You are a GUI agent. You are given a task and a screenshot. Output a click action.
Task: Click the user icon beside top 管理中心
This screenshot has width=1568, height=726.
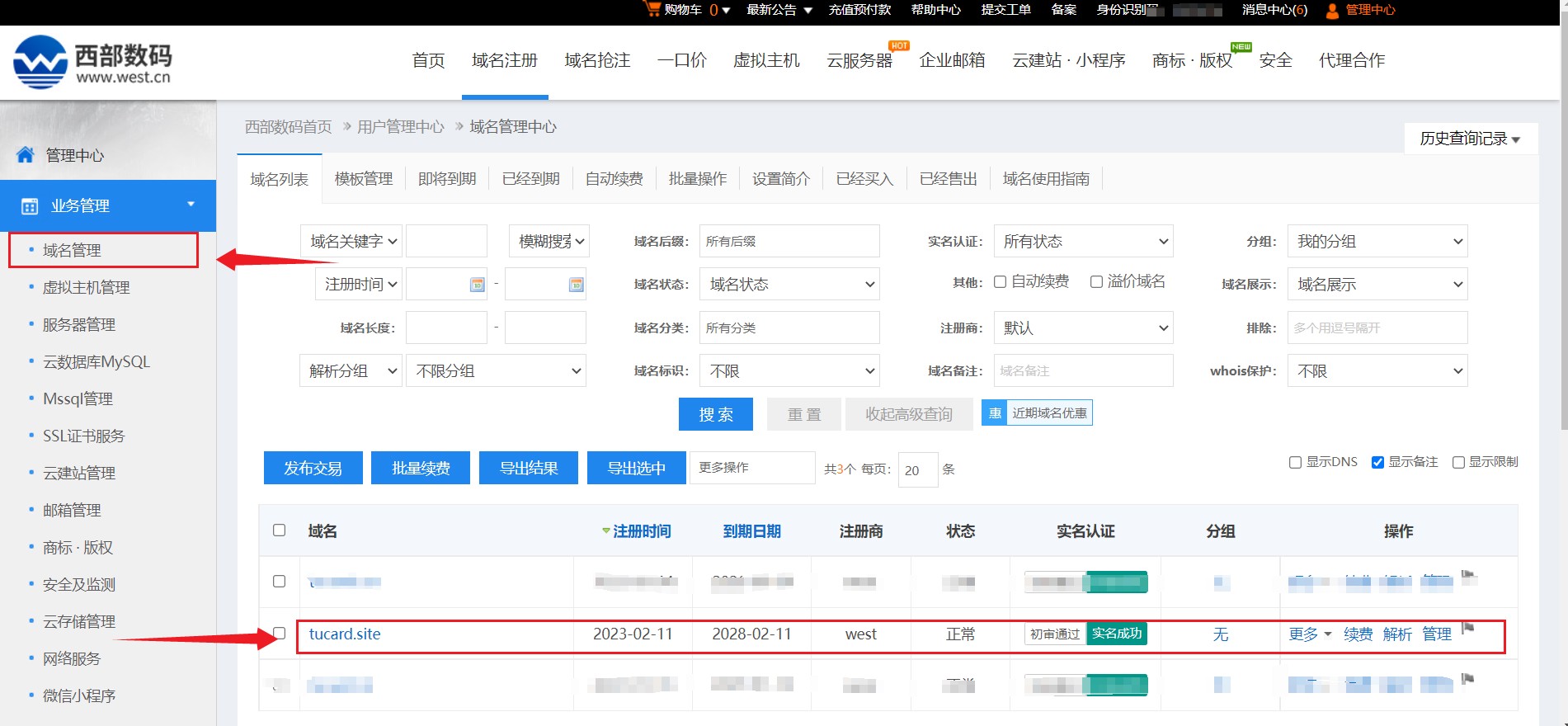point(1331,11)
